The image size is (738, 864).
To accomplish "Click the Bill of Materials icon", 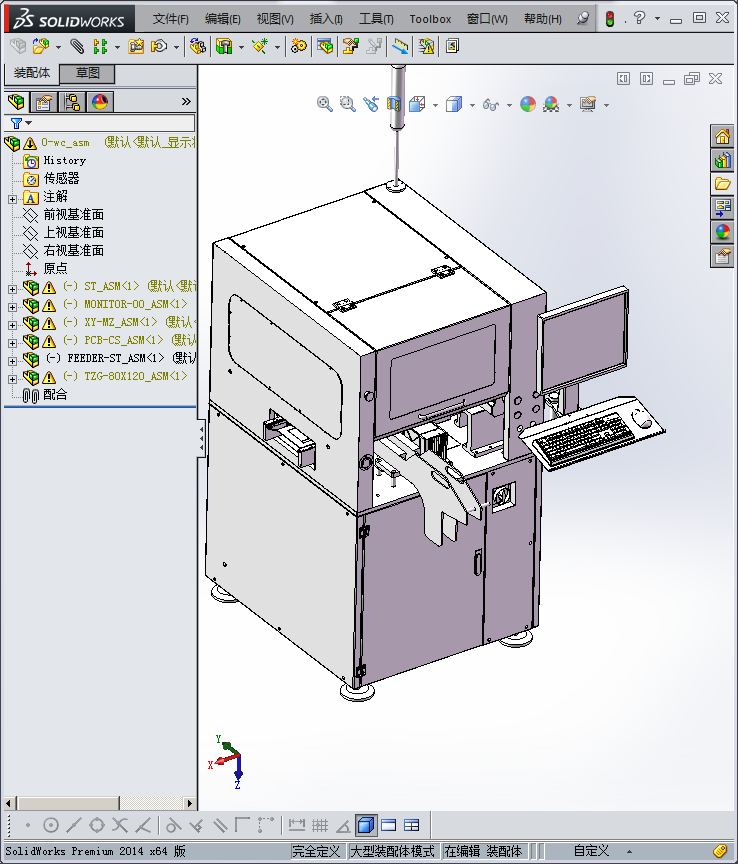I will tap(325, 46).
